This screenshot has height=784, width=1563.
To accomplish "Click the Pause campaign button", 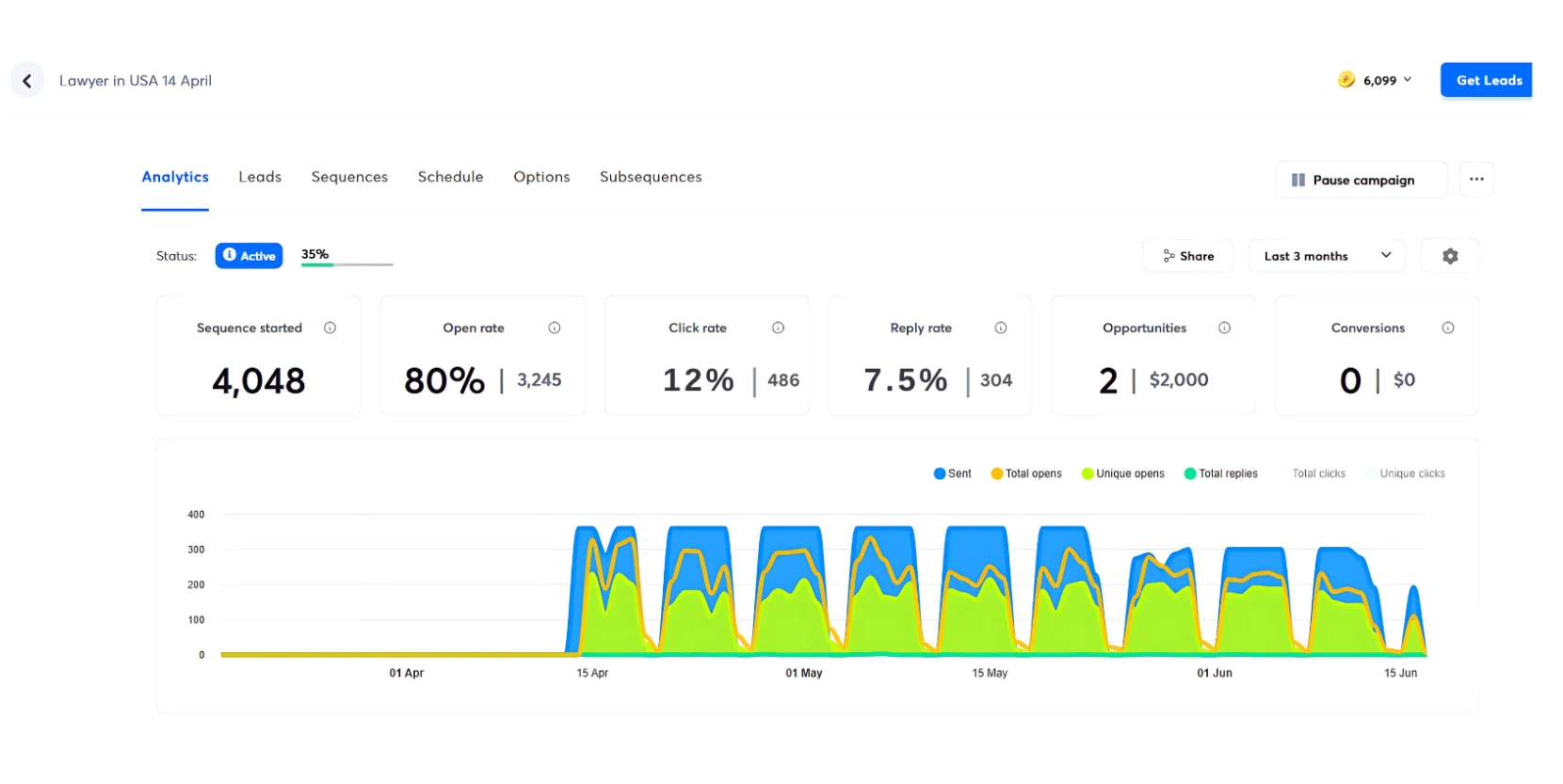I will coord(1361,180).
